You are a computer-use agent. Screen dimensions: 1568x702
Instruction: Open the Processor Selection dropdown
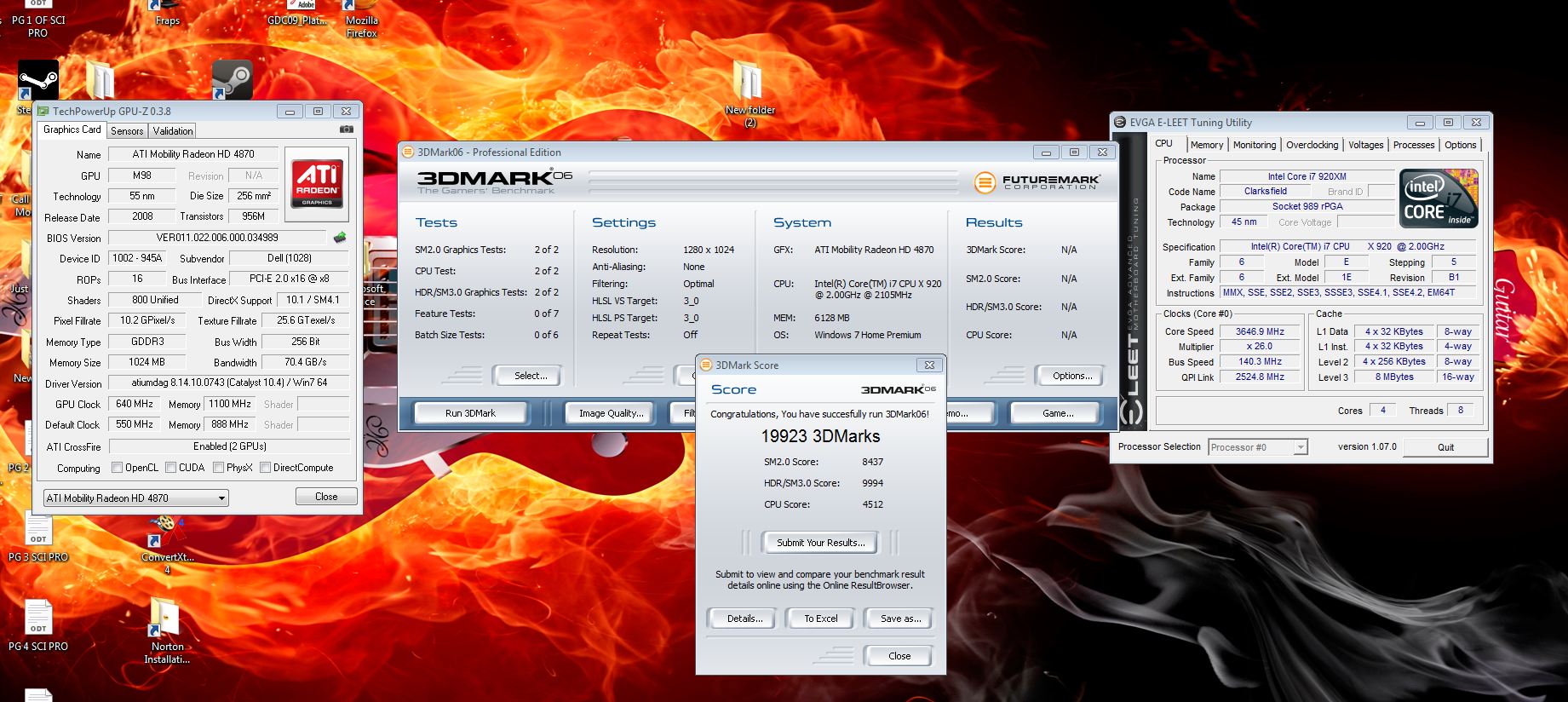tap(1300, 447)
